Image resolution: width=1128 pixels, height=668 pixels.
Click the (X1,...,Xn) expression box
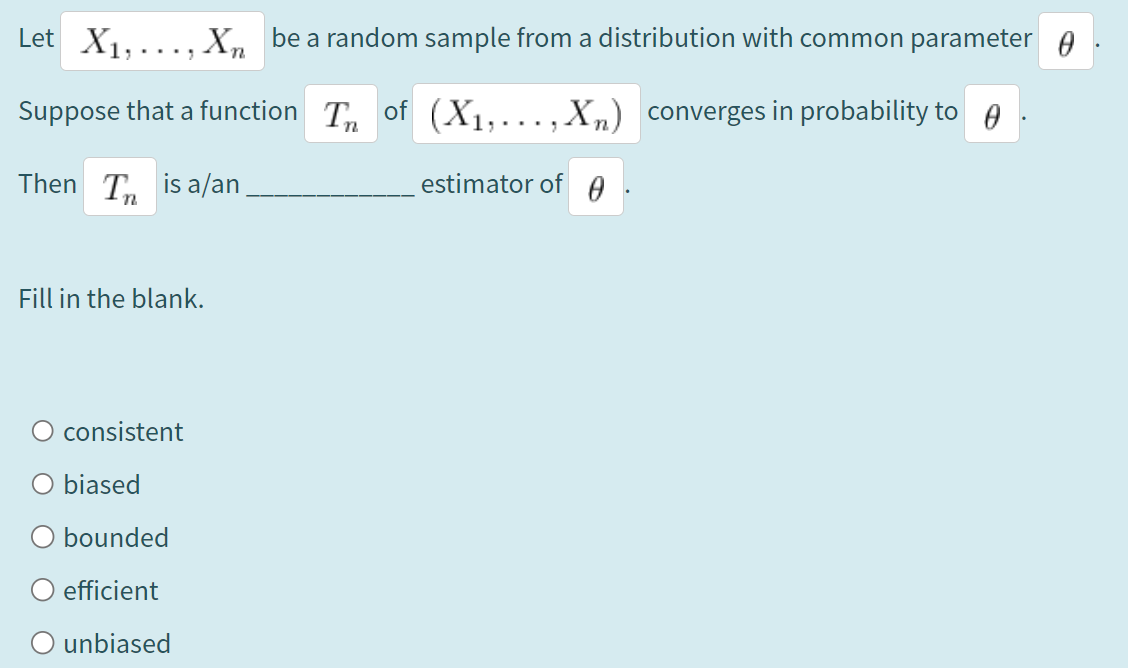pos(527,113)
